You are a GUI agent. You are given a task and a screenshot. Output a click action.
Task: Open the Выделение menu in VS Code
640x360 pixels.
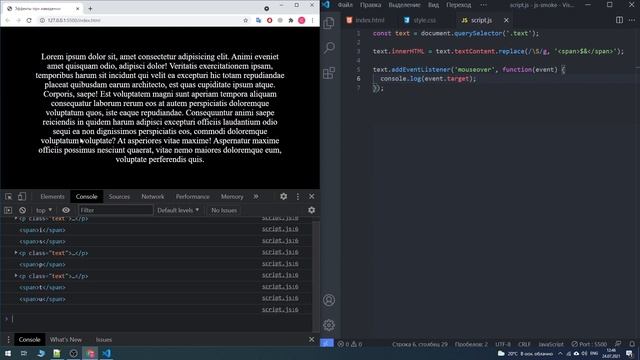pos(404,5)
